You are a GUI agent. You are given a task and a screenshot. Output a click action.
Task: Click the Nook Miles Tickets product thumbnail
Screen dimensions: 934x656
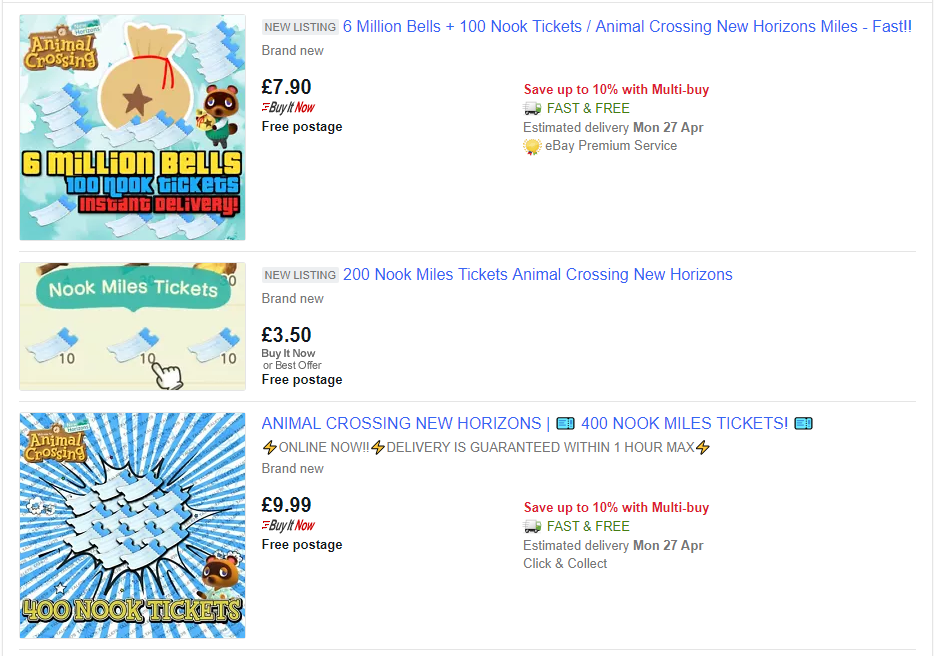(x=132, y=326)
